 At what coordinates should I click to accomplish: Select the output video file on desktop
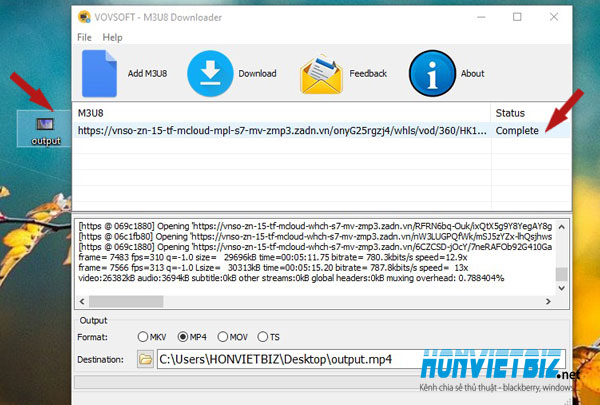(45, 130)
